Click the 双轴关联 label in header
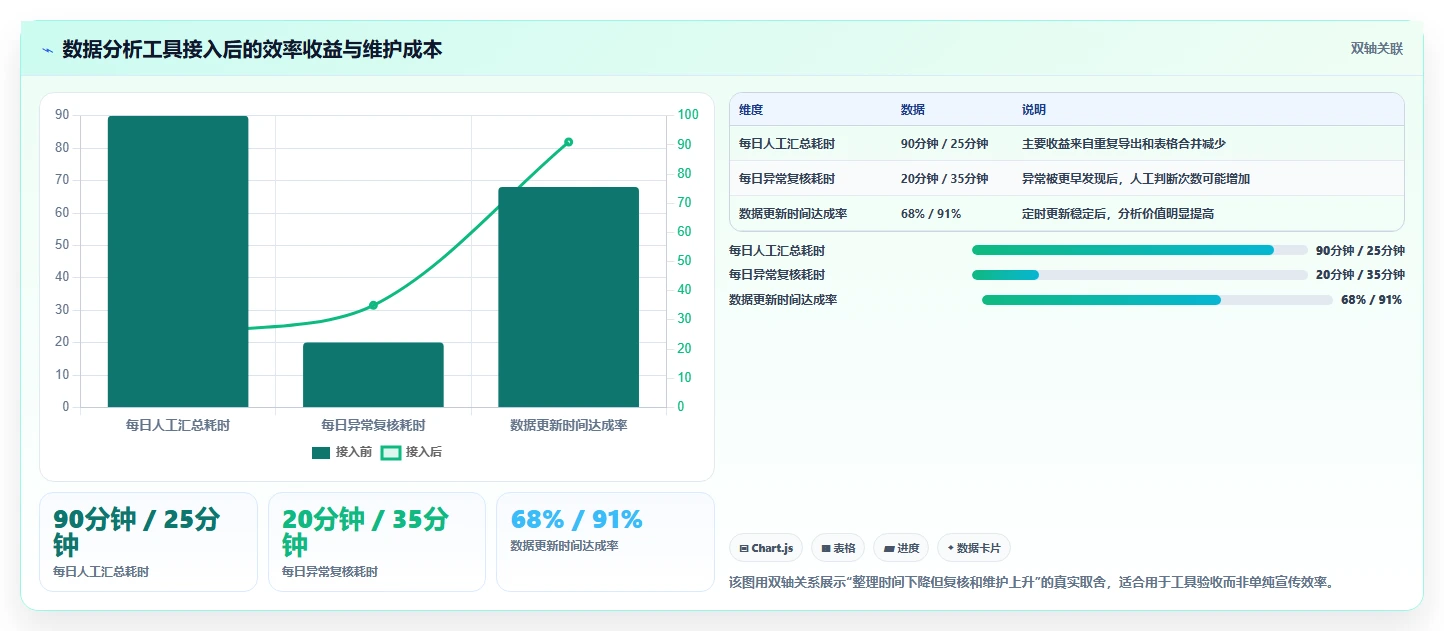 1377,49
